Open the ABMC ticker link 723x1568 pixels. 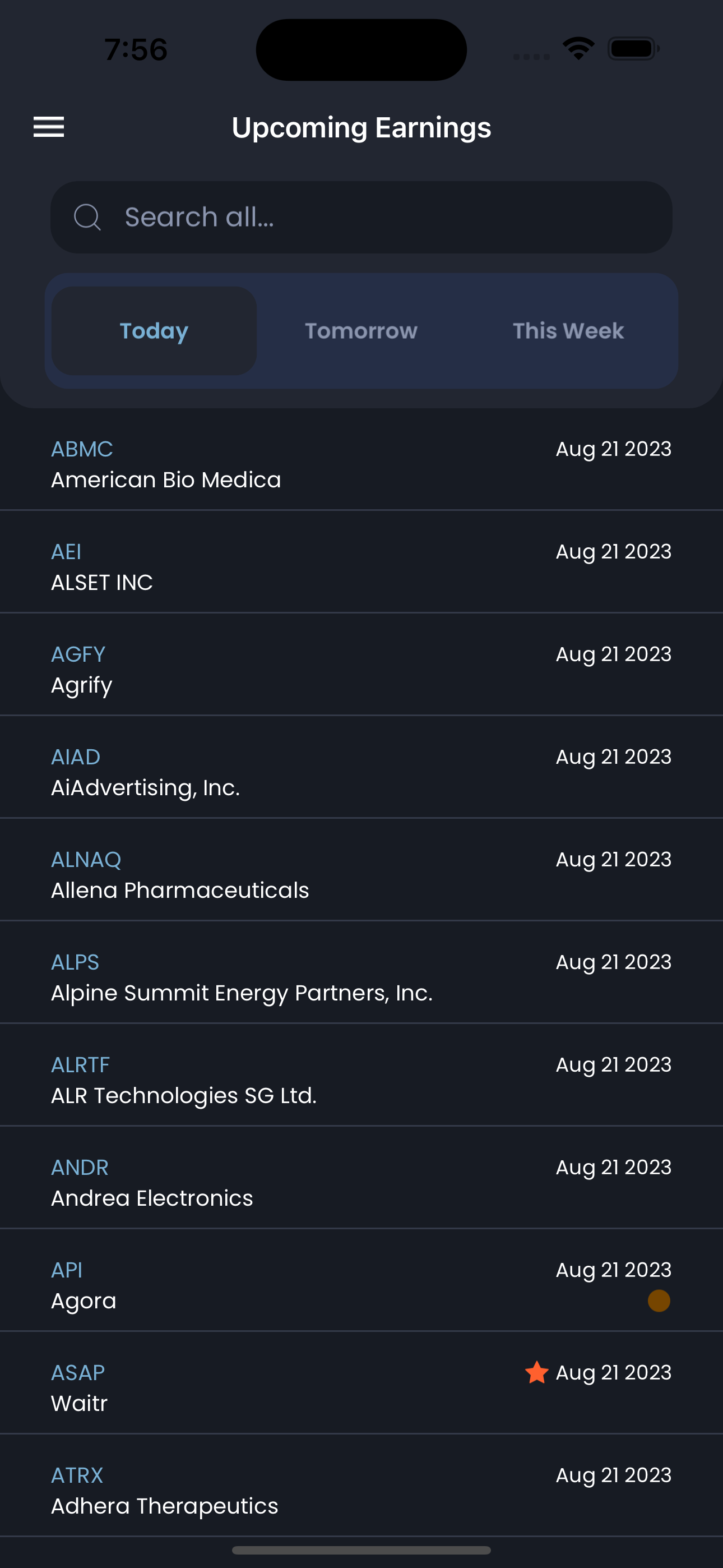pos(82,449)
